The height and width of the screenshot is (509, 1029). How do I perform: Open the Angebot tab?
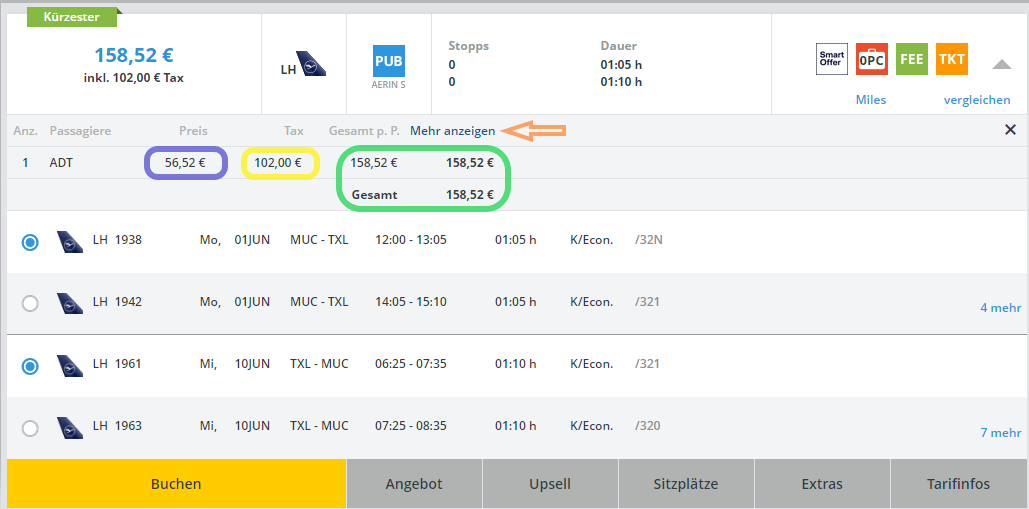(414, 484)
